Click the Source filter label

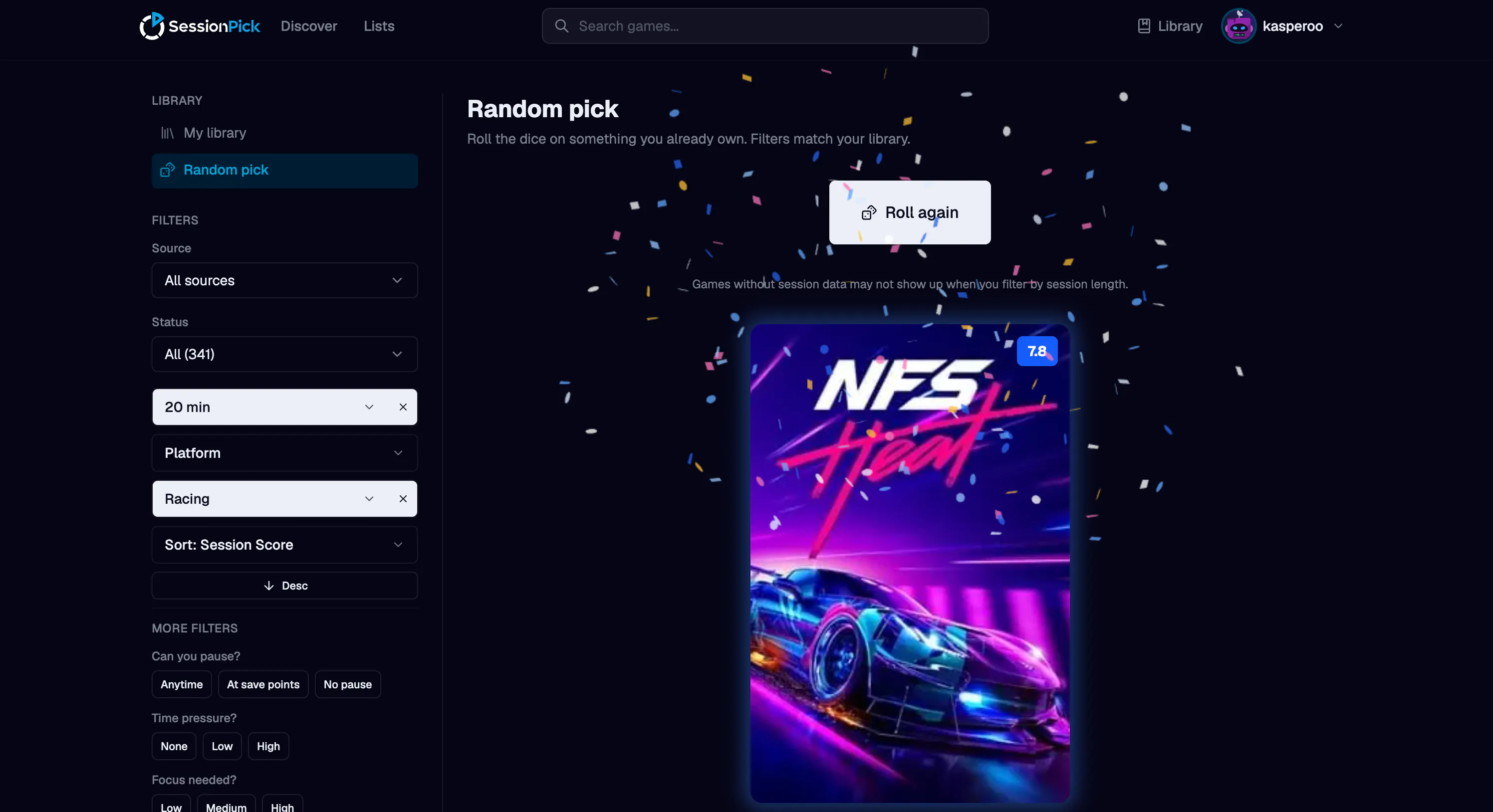[x=172, y=248]
